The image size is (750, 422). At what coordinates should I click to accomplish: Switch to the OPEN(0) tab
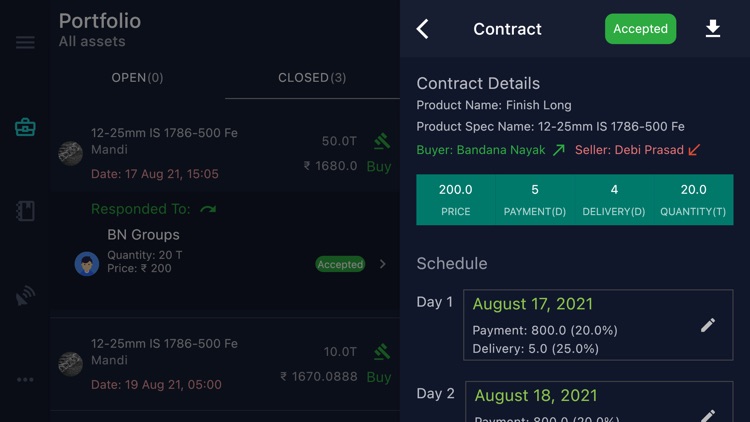click(137, 78)
